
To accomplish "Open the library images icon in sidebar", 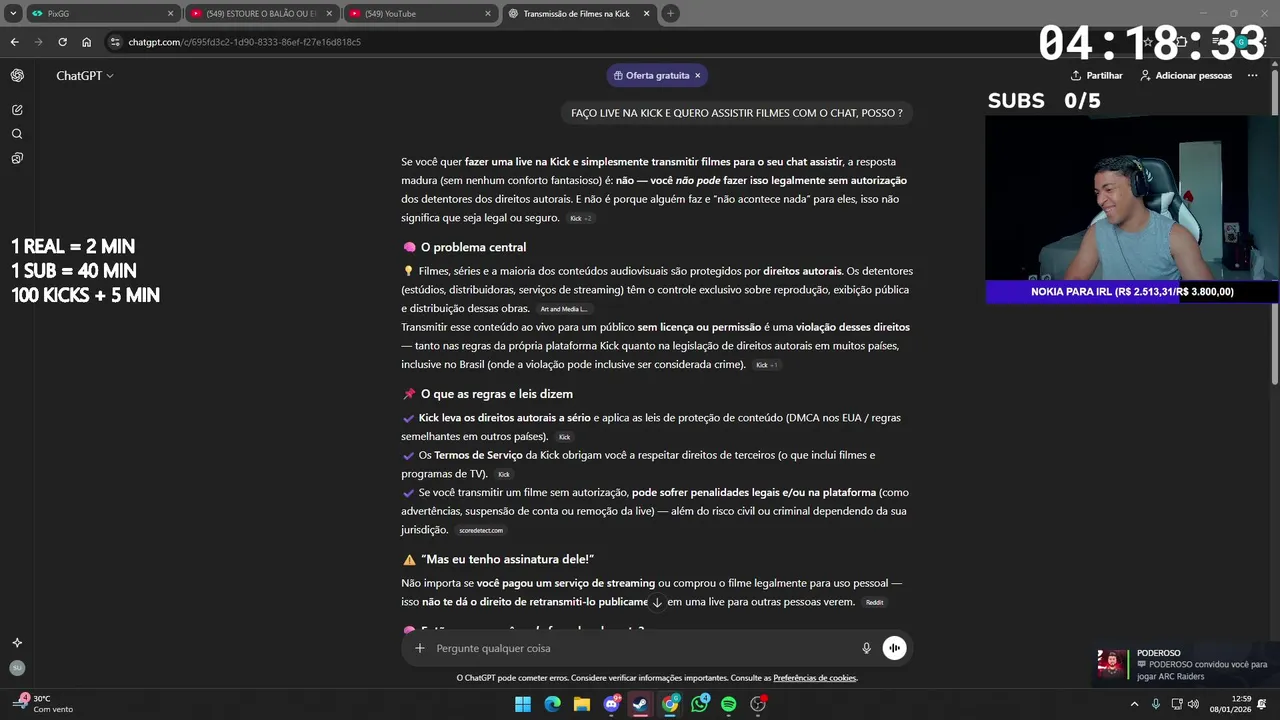I will [17, 158].
